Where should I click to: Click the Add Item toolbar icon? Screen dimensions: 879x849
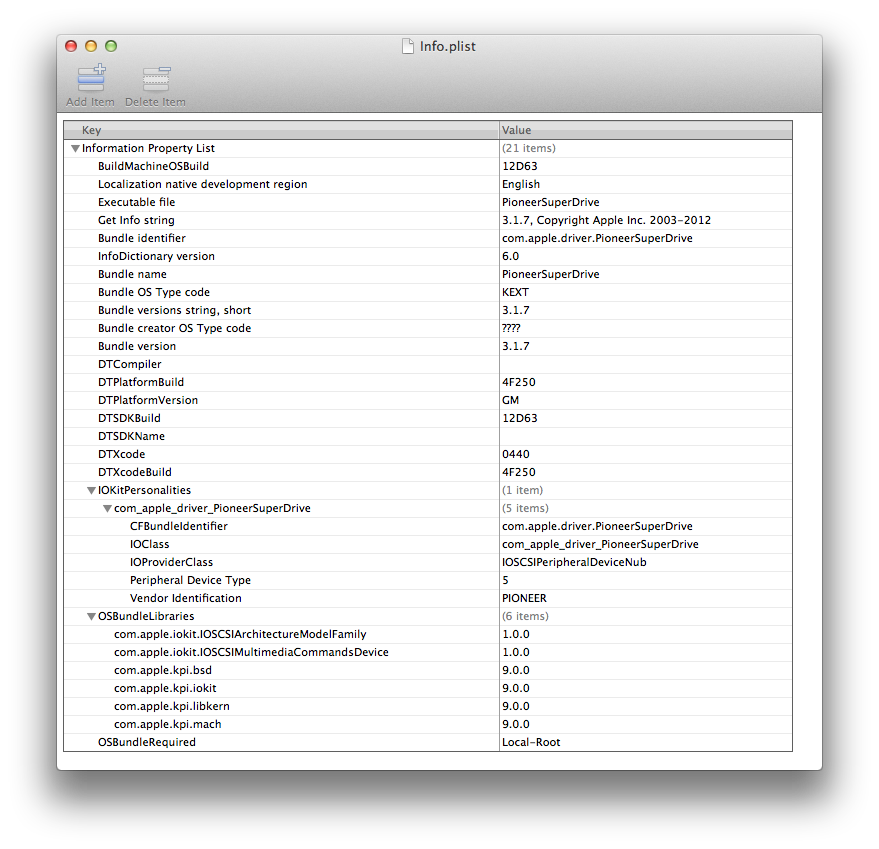[91, 78]
